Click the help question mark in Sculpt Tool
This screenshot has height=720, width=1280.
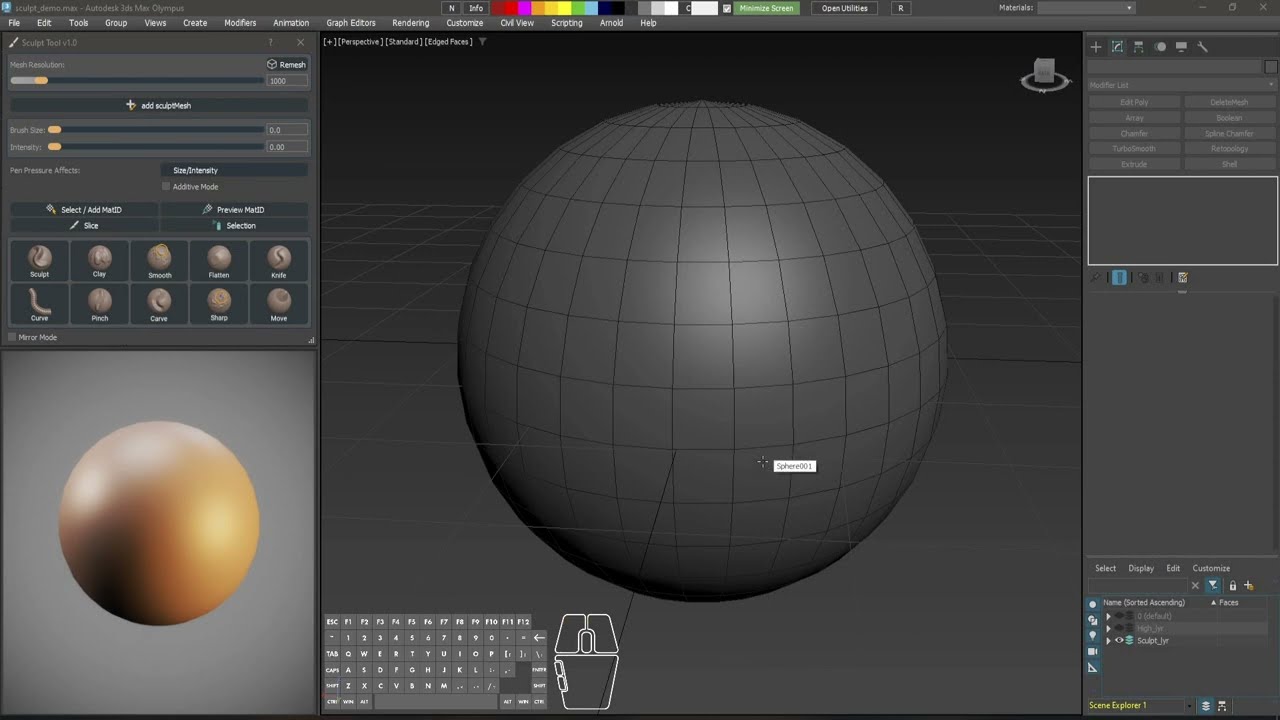(270, 43)
